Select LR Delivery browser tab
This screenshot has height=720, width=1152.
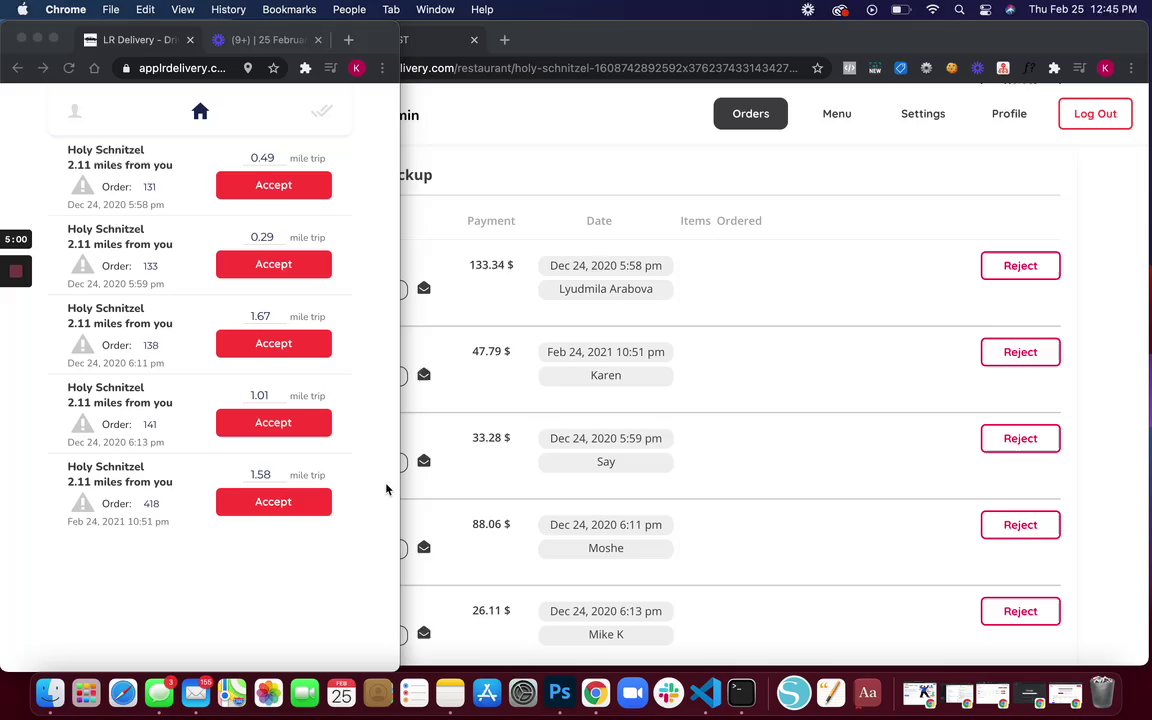139,40
